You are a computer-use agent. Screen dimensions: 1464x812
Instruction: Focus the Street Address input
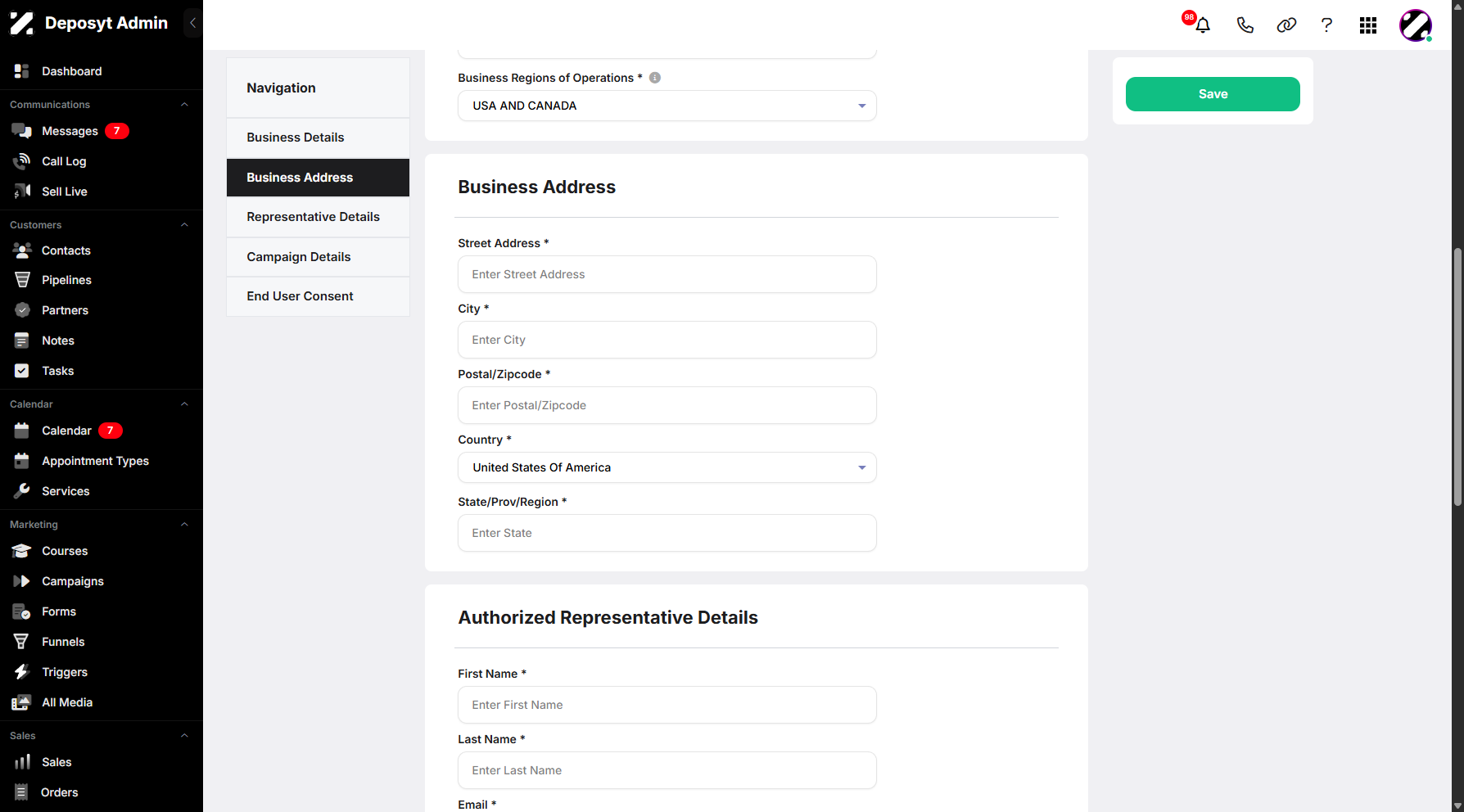[x=667, y=274]
